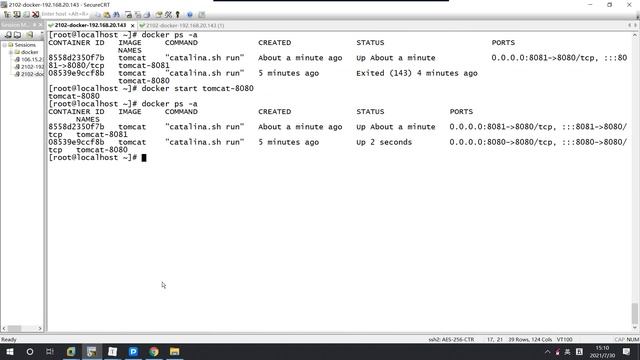Open the notification center icon

tap(627, 352)
